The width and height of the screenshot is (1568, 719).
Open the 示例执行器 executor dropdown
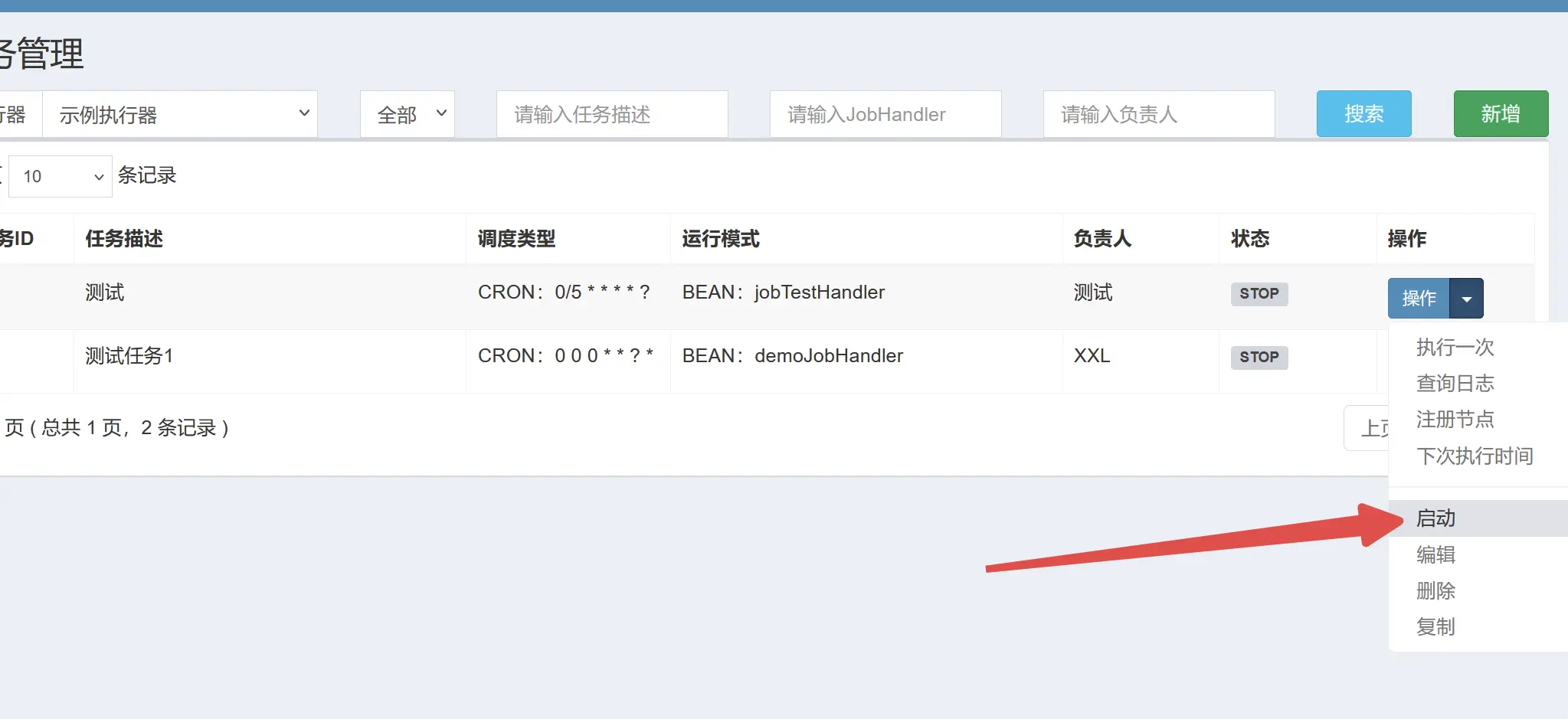[180, 114]
